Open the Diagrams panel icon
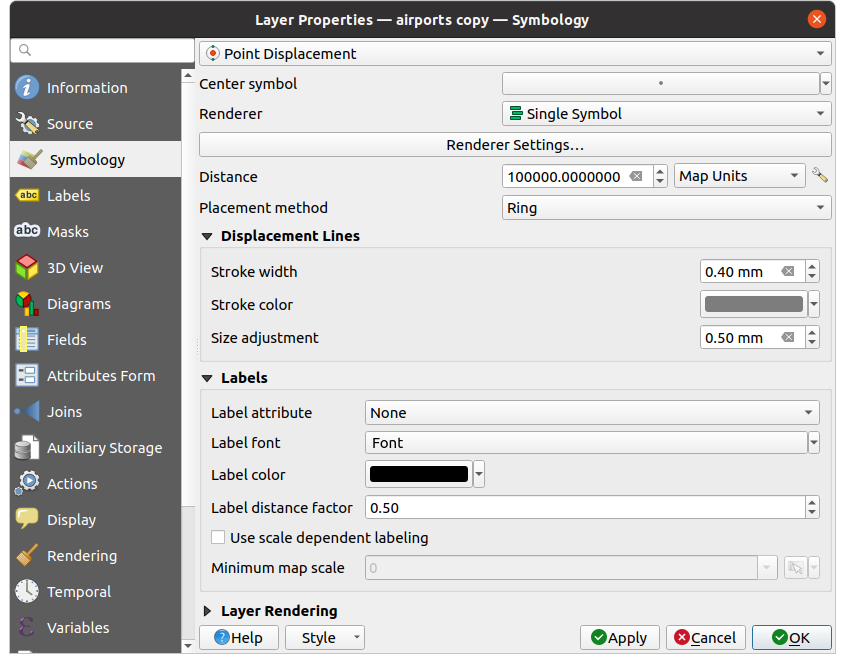Viewport: 845px width, 663px height. (28, 303)
